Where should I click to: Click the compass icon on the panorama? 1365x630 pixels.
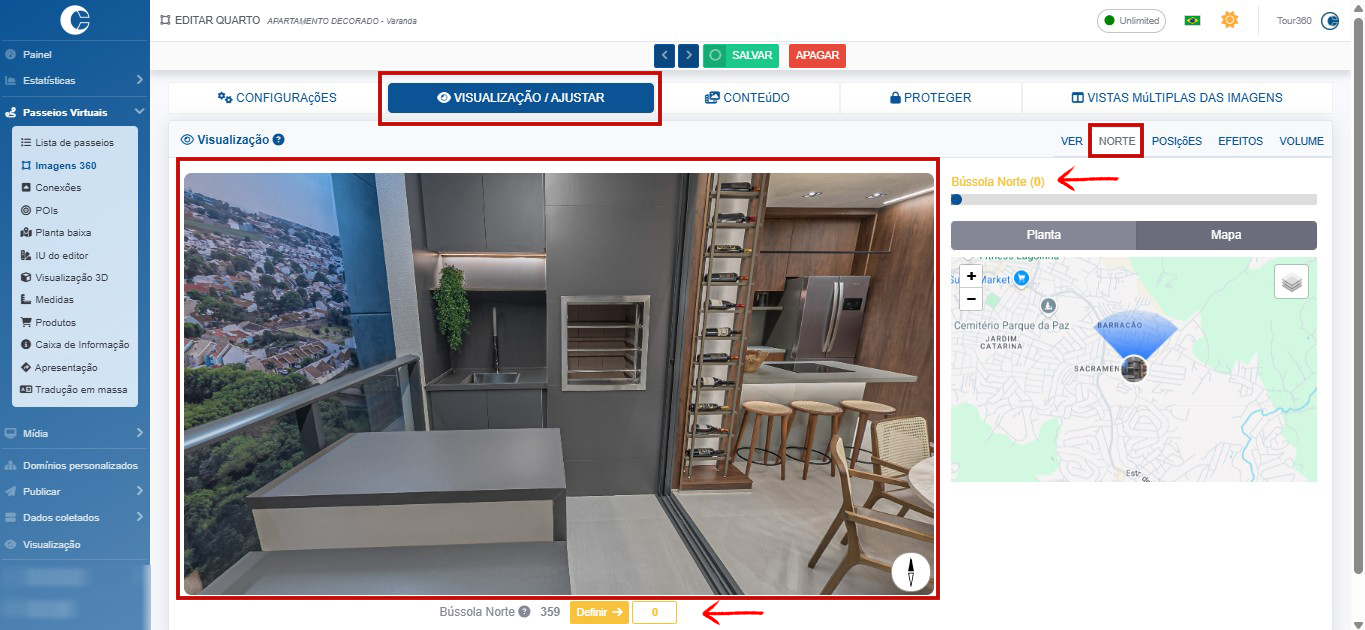pyautogui.click(x=911, y=572)
